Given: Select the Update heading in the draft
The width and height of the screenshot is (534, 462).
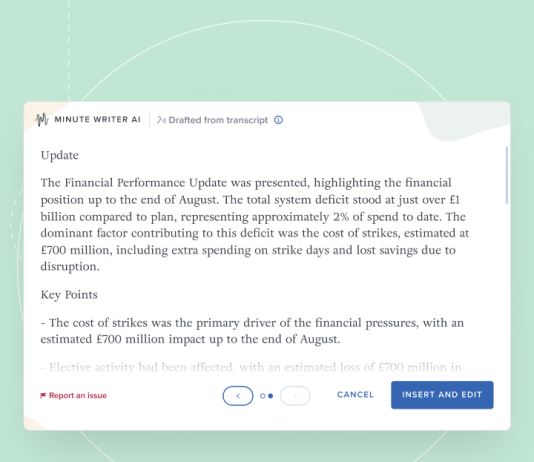Looking at the screenshot, I should coord(60,155).
